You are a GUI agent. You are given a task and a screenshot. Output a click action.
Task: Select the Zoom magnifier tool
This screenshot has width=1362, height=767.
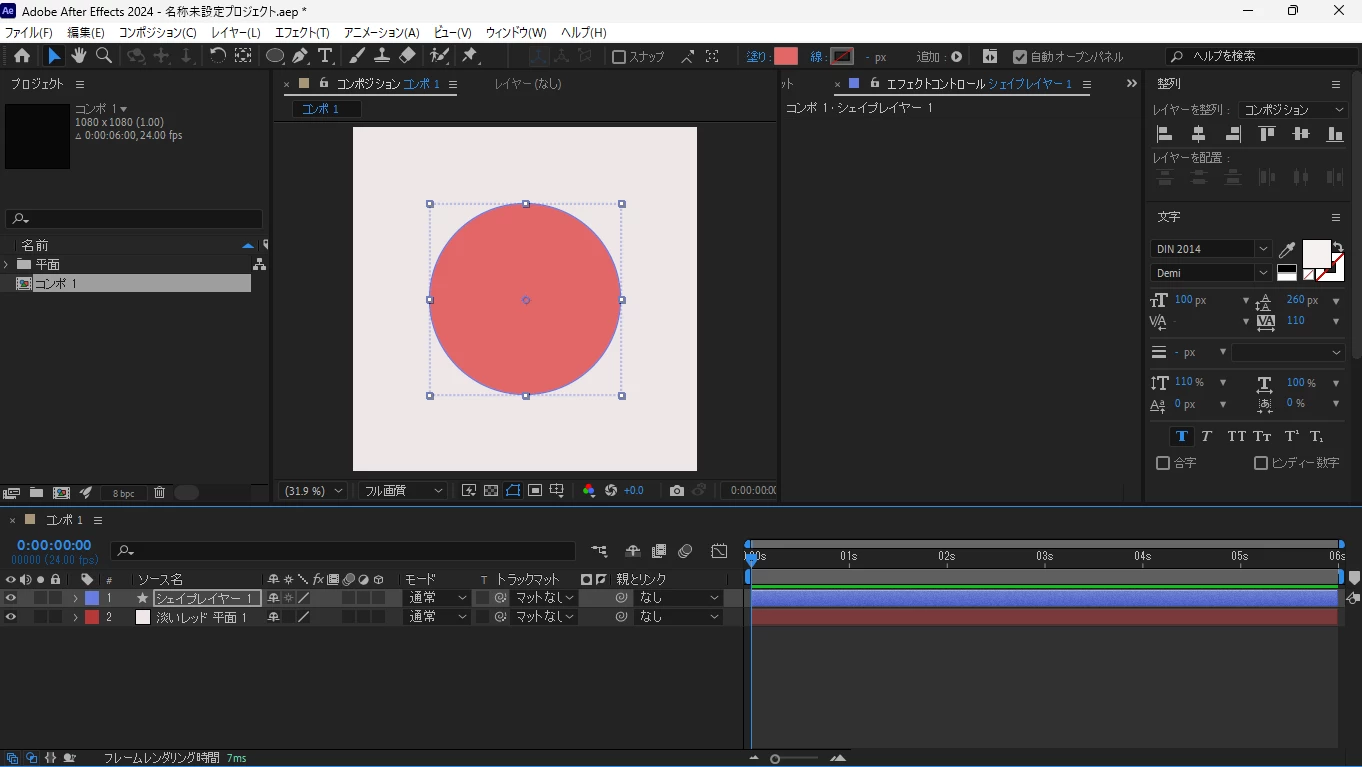(x=104, y=56)
